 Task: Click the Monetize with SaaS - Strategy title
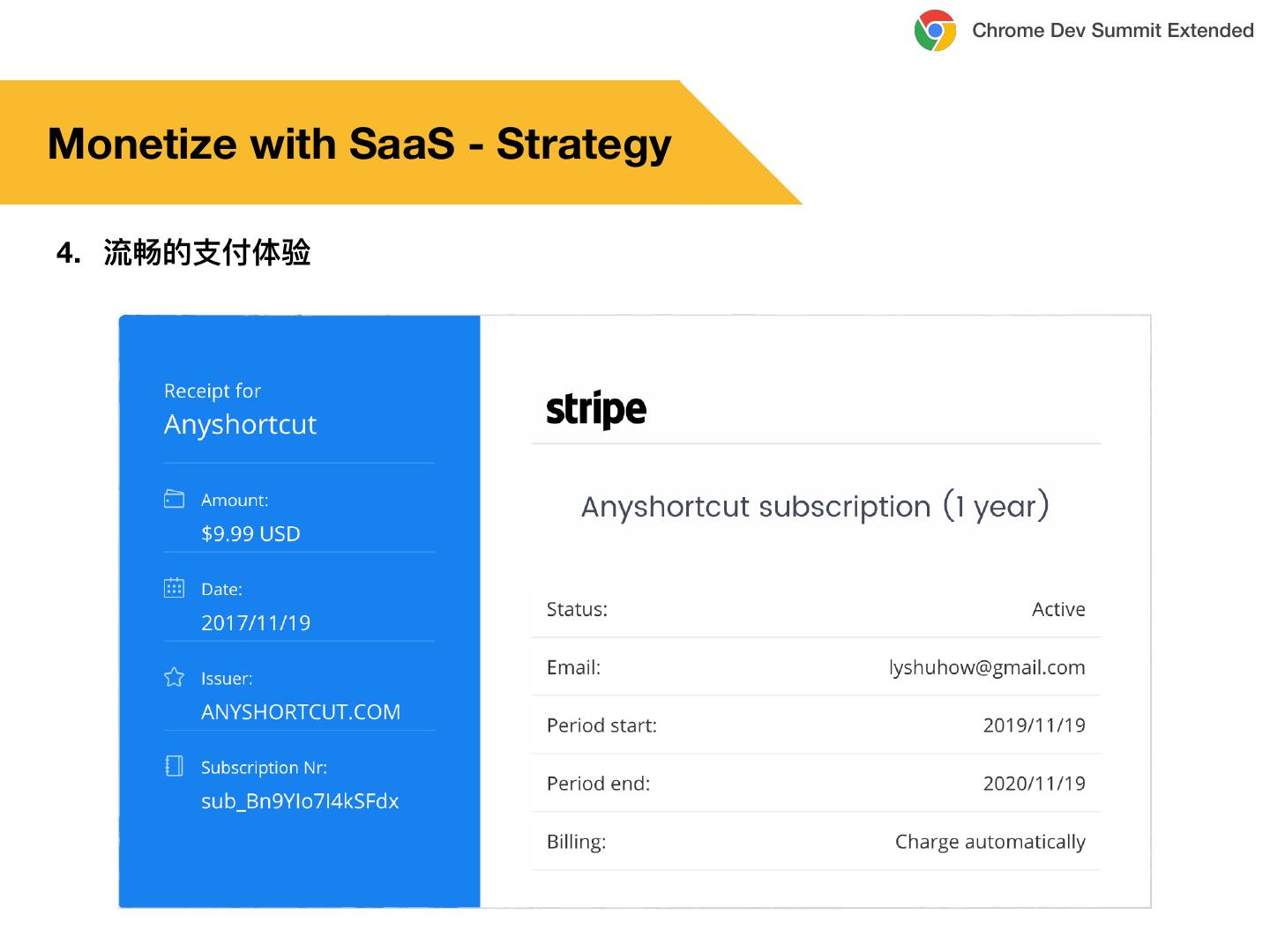(359, 144)
